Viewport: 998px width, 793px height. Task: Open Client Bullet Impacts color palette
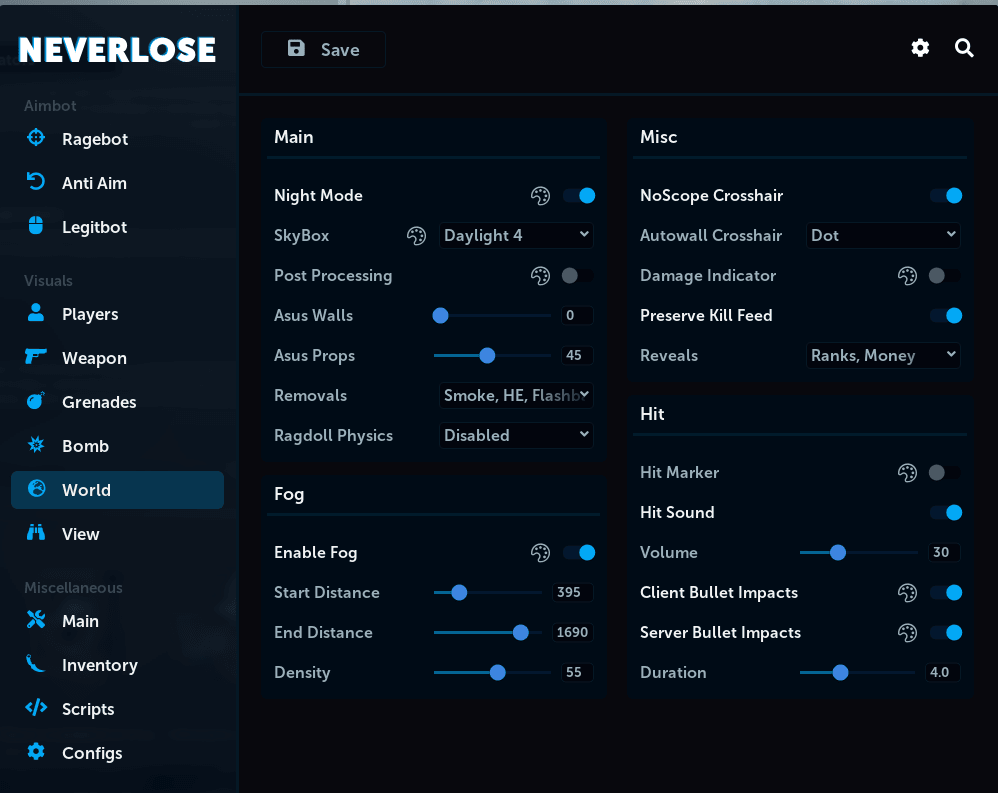click(907, 593)
